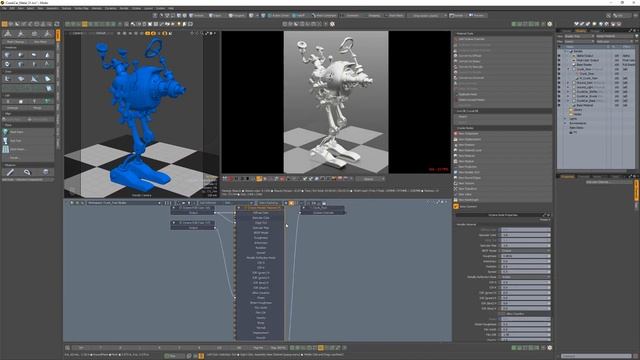The width and height of the screenshot is (640, 360).
Task: Expand the Environments group in Shader Tree
Action: coord(565,123)
